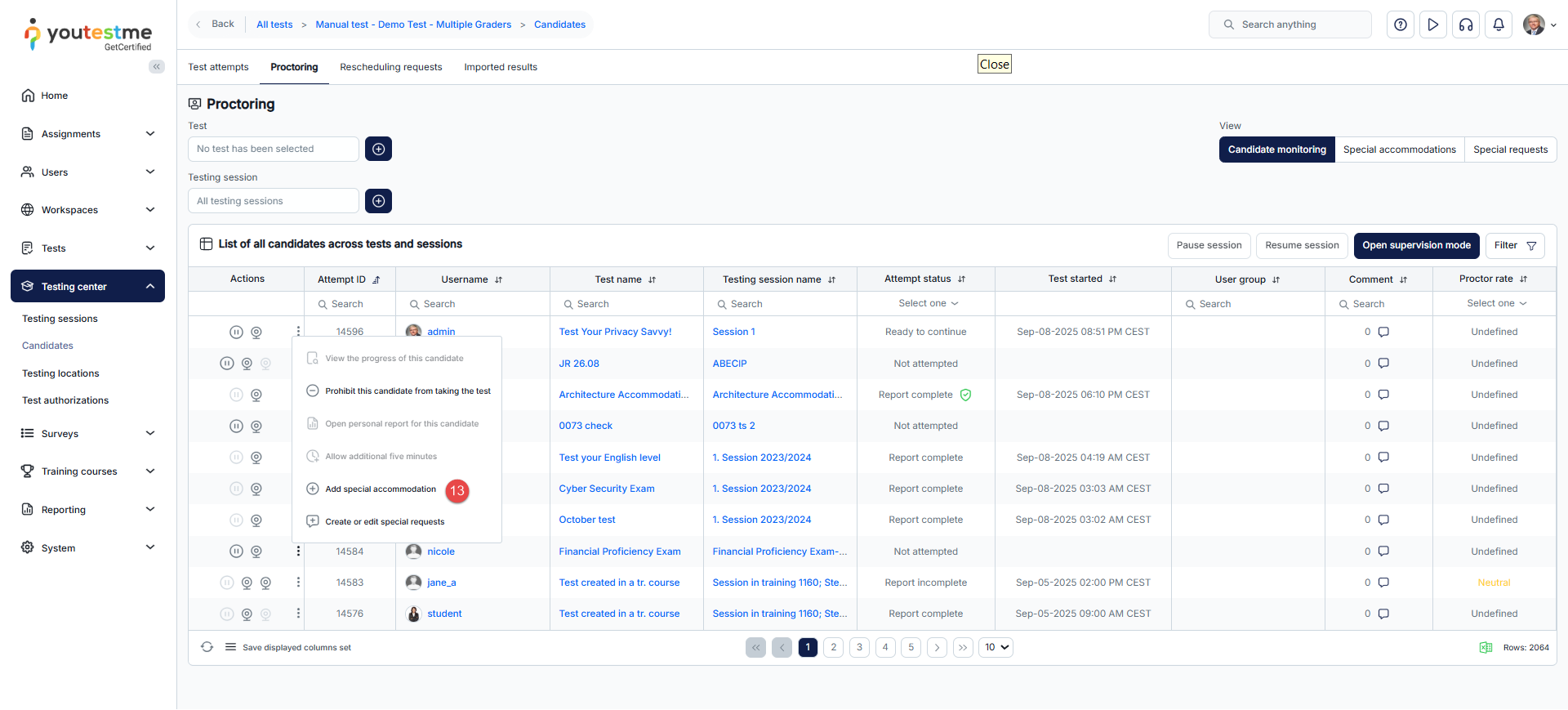Viewport: 1568px width, 710px height.
Task: Open comment icon in admin's row
Action: 1383,332
